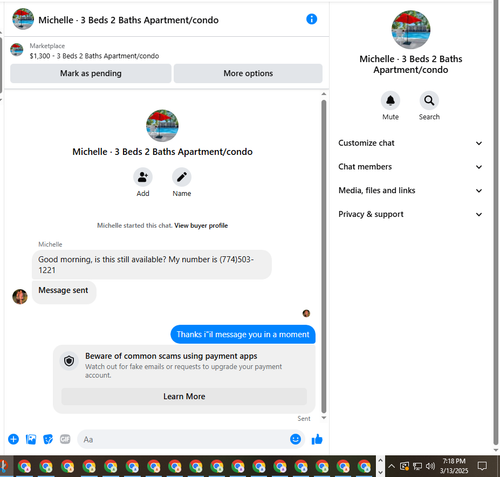
Task: Click the shield icon in scam warning
Action: pyautogui.click(x=69, y=361)
